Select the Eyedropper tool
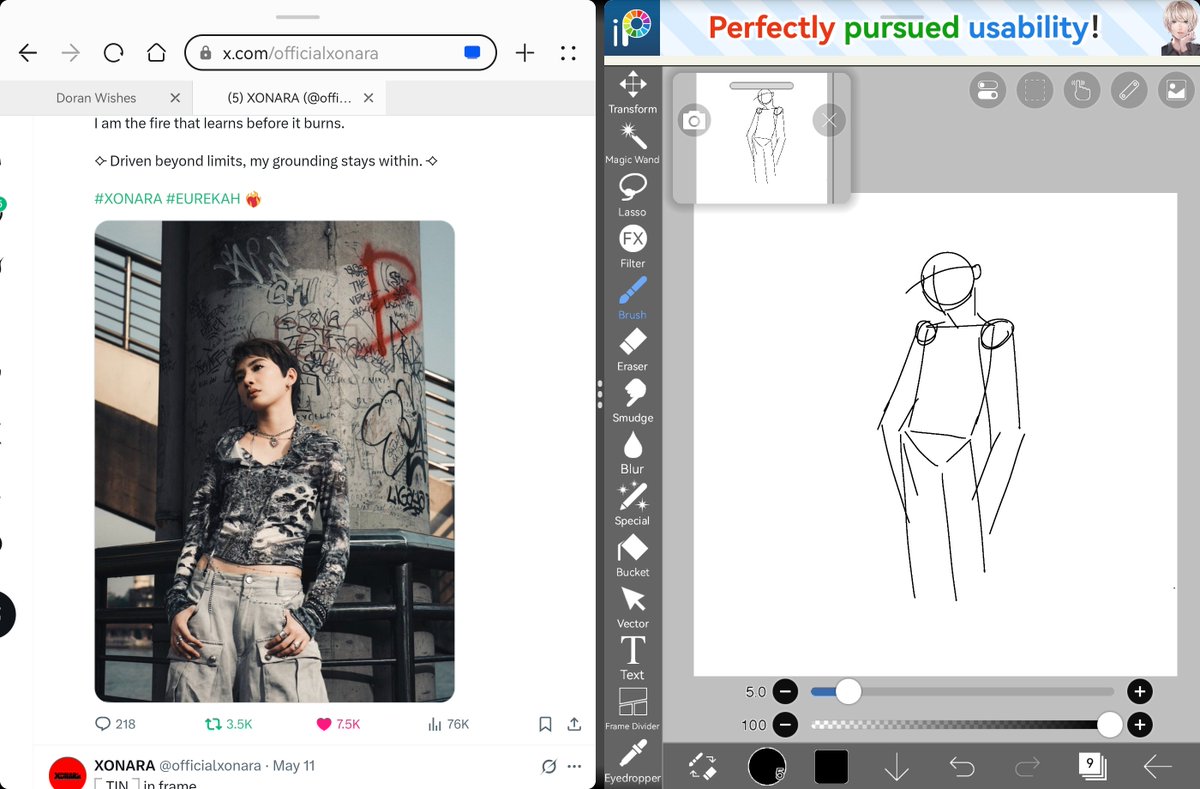Screen dimensions: 1200x789 pyautogui.click(x=632, y=762)
